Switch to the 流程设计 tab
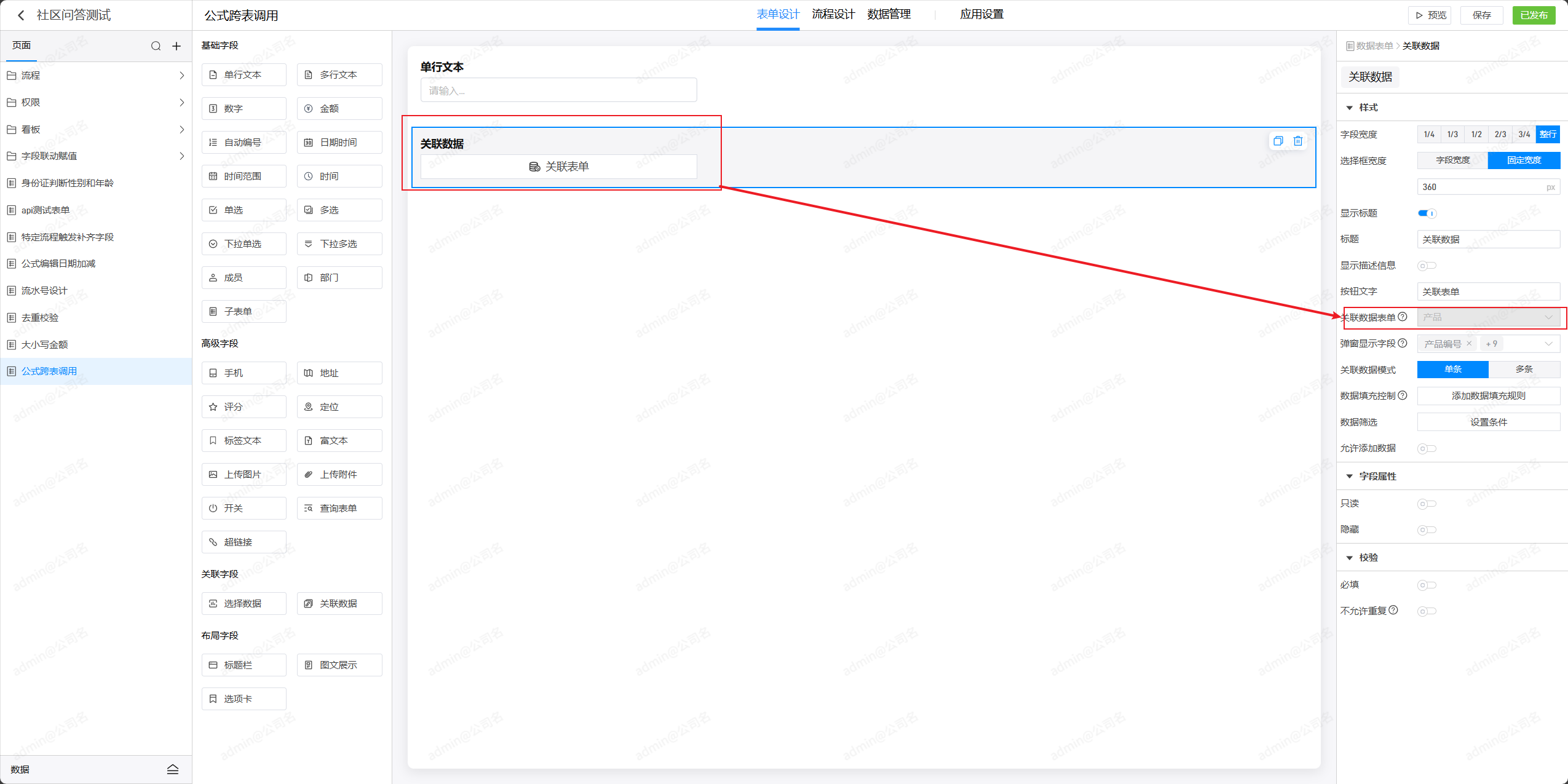 click(833, 14)
